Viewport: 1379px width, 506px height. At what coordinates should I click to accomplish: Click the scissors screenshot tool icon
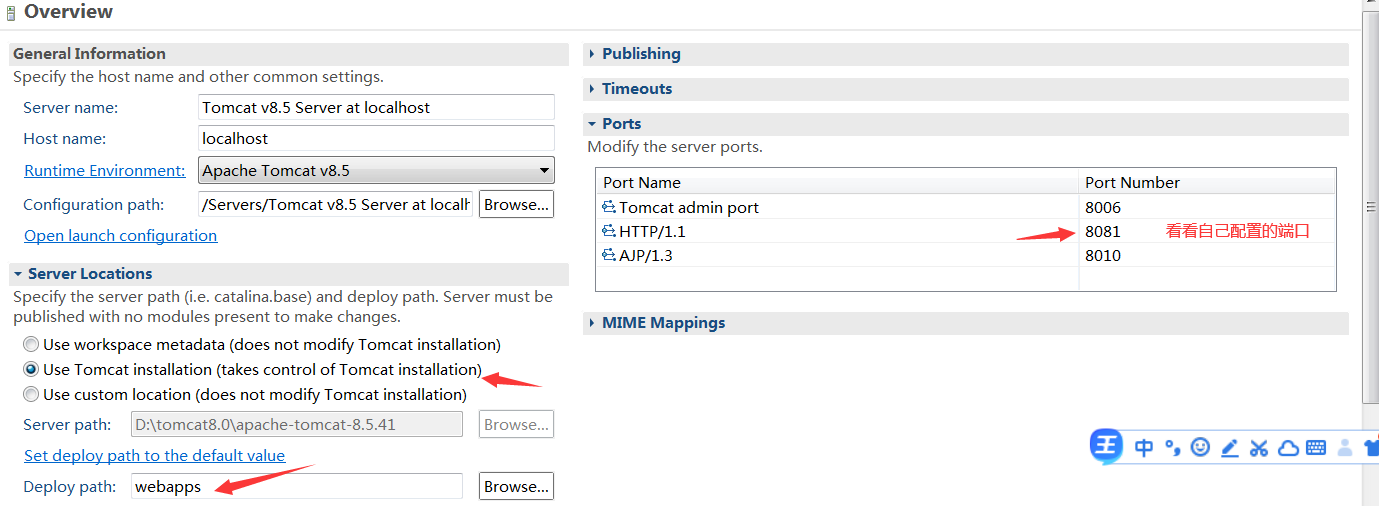pyautogui.click(x=1259, y=448)
